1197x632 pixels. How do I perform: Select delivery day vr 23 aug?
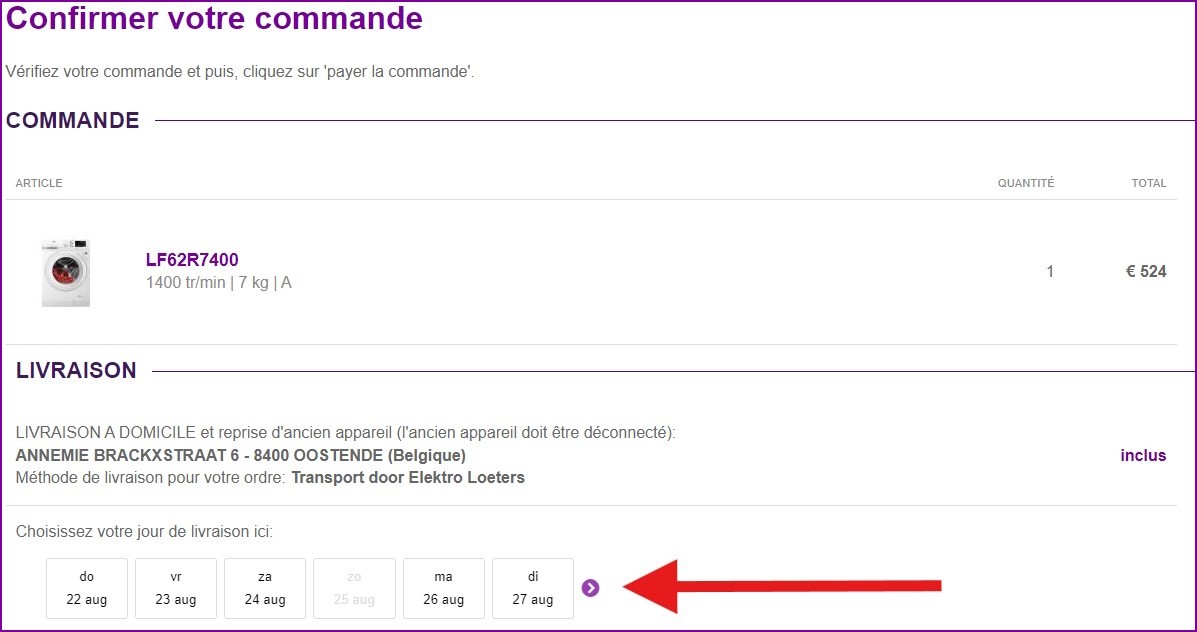[176, 588]
